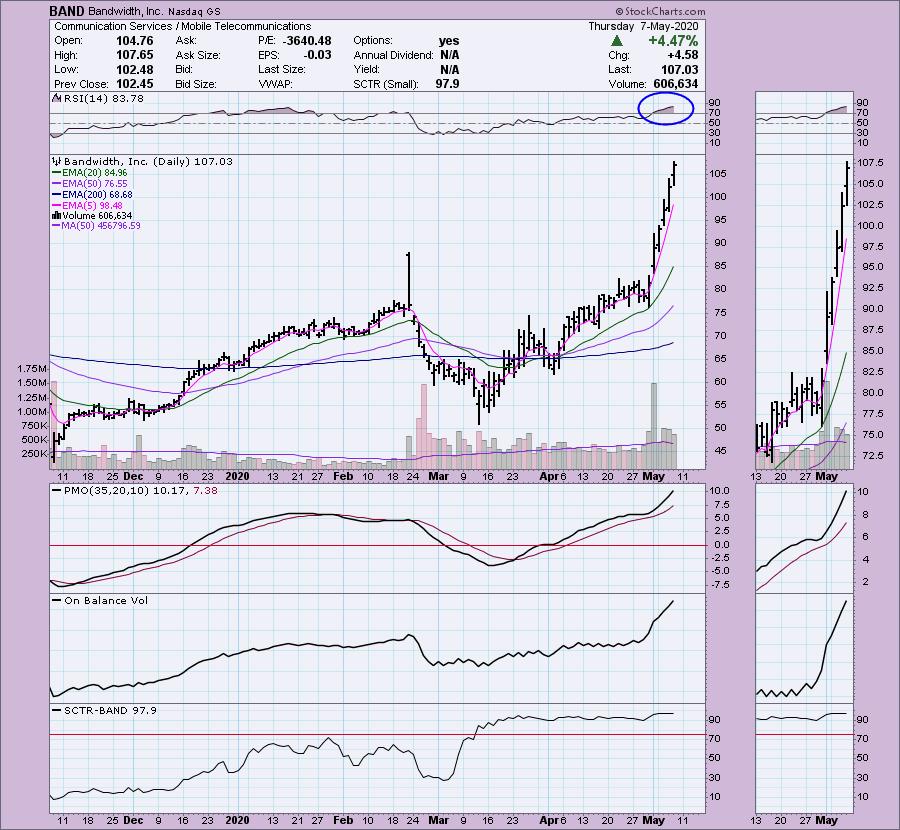Click the February 24 price spike bar
This screenshot has width=900, height=830.
point(408,280)
